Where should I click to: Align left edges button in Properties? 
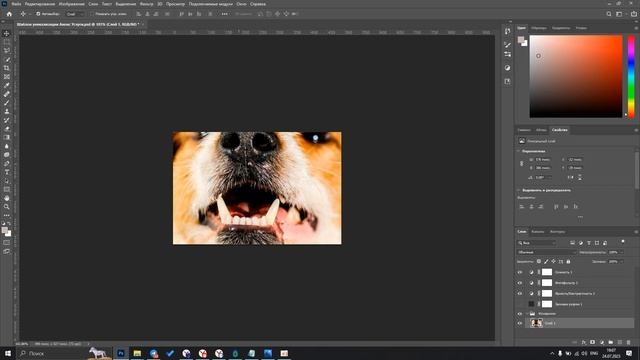[522, 207]
